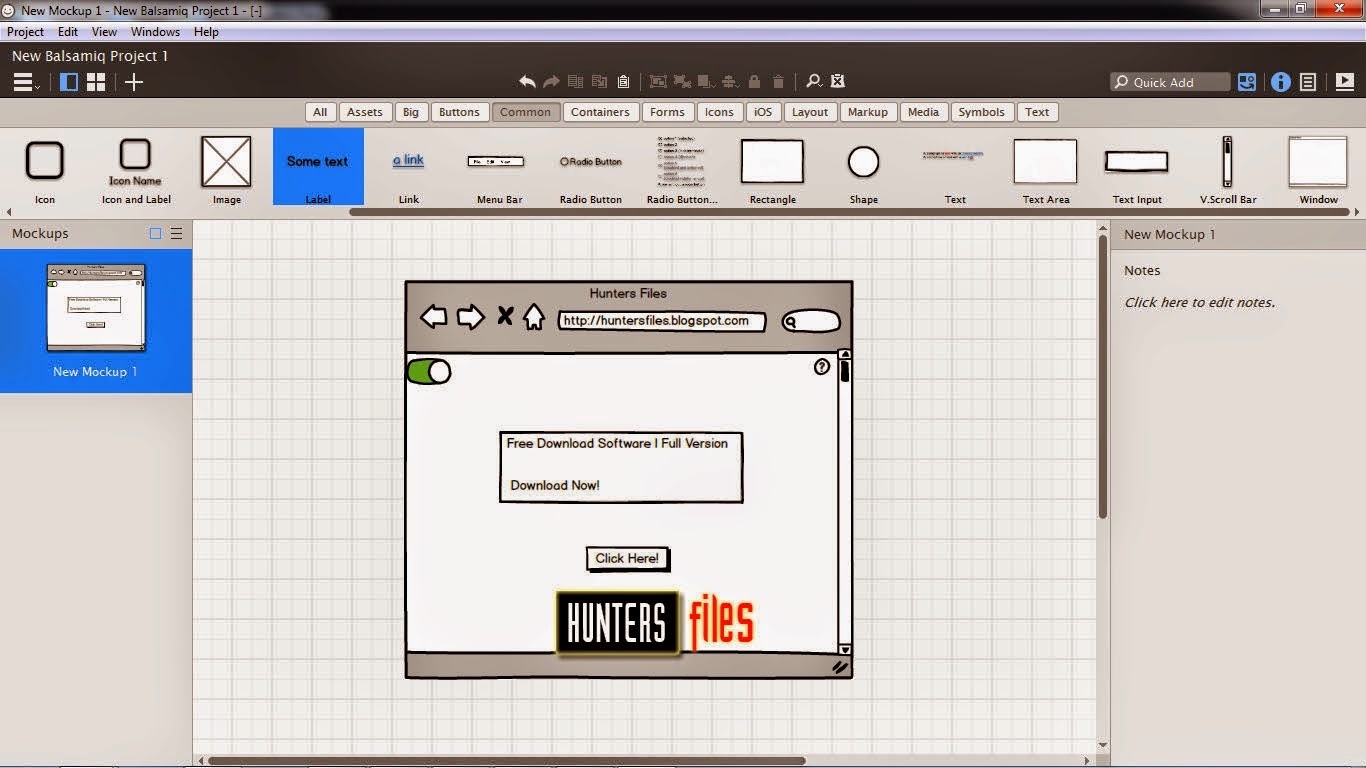Switch to the All library tab
Viewport: 1366px width, 768px height.
click(320, 112)
